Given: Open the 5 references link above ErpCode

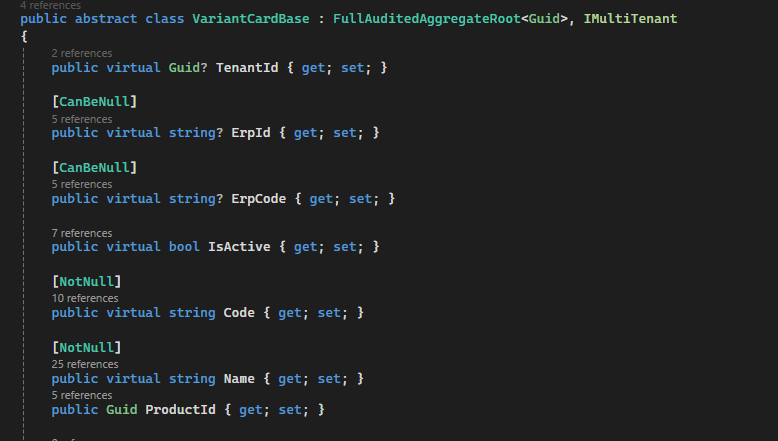Looking at the screenshot, I should [82, 184].
